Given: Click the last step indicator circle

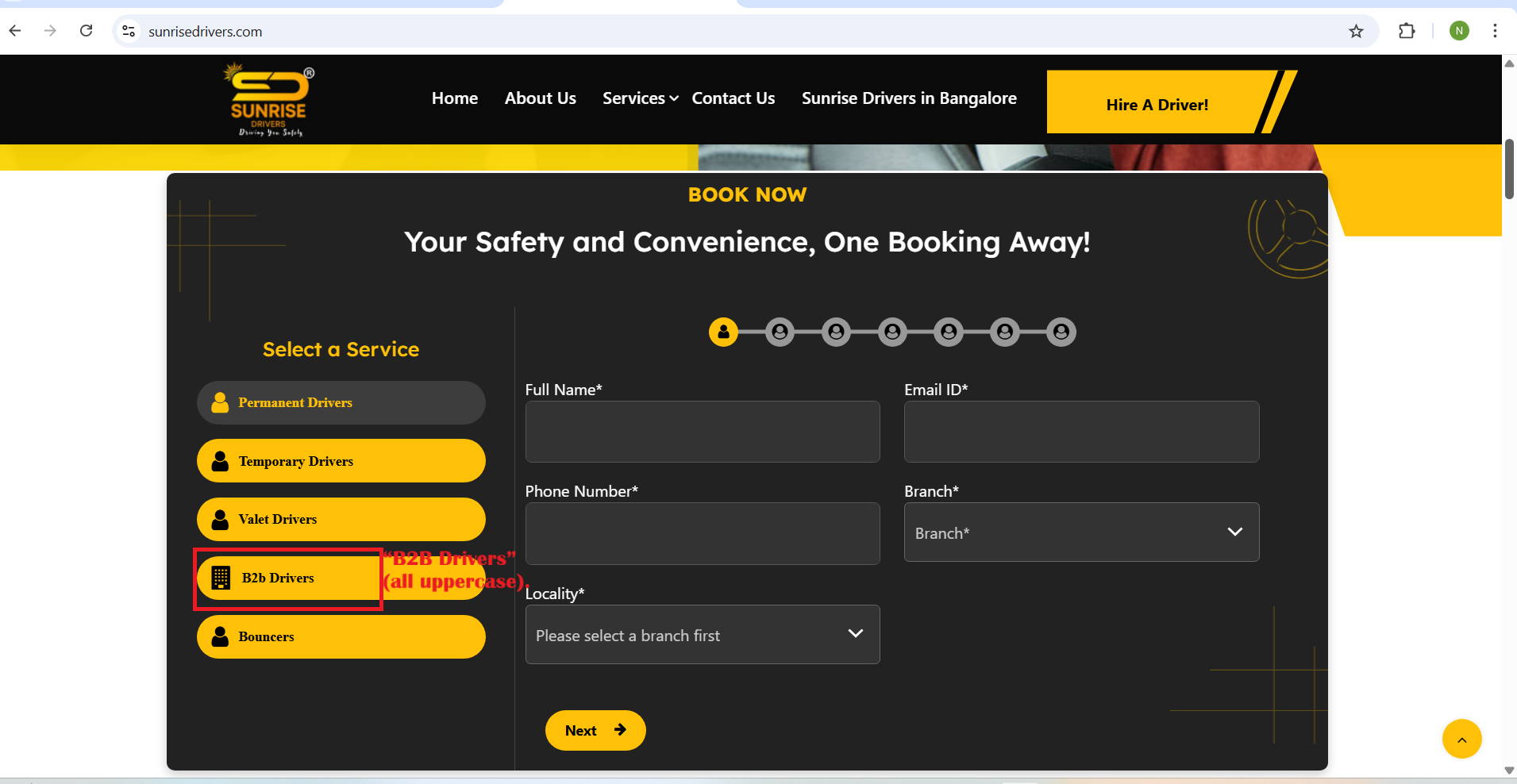Looking at the screenshot, I should tap(1061, 332).
